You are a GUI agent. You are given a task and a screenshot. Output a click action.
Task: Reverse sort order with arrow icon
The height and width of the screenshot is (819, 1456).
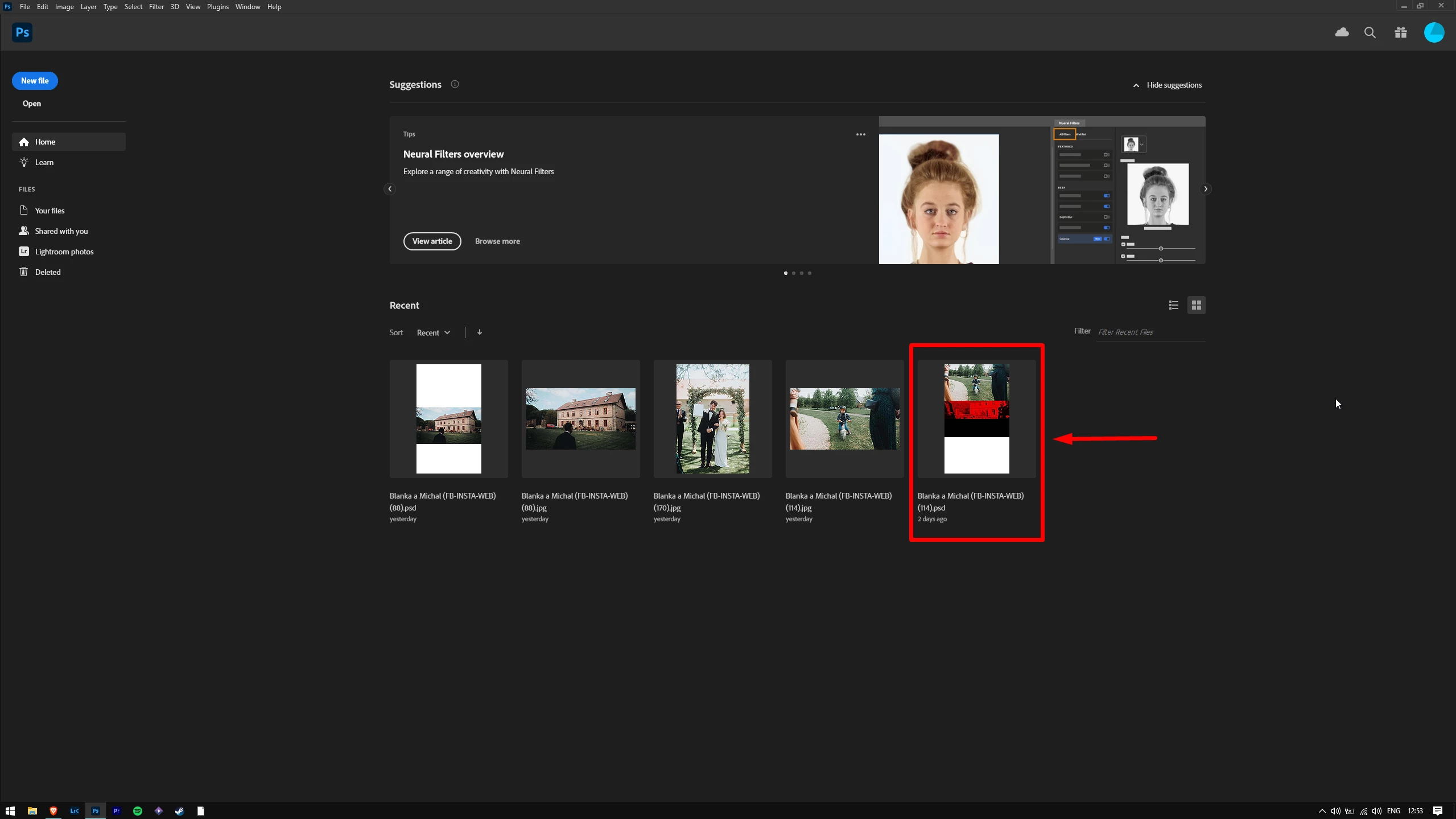point(480,332)
